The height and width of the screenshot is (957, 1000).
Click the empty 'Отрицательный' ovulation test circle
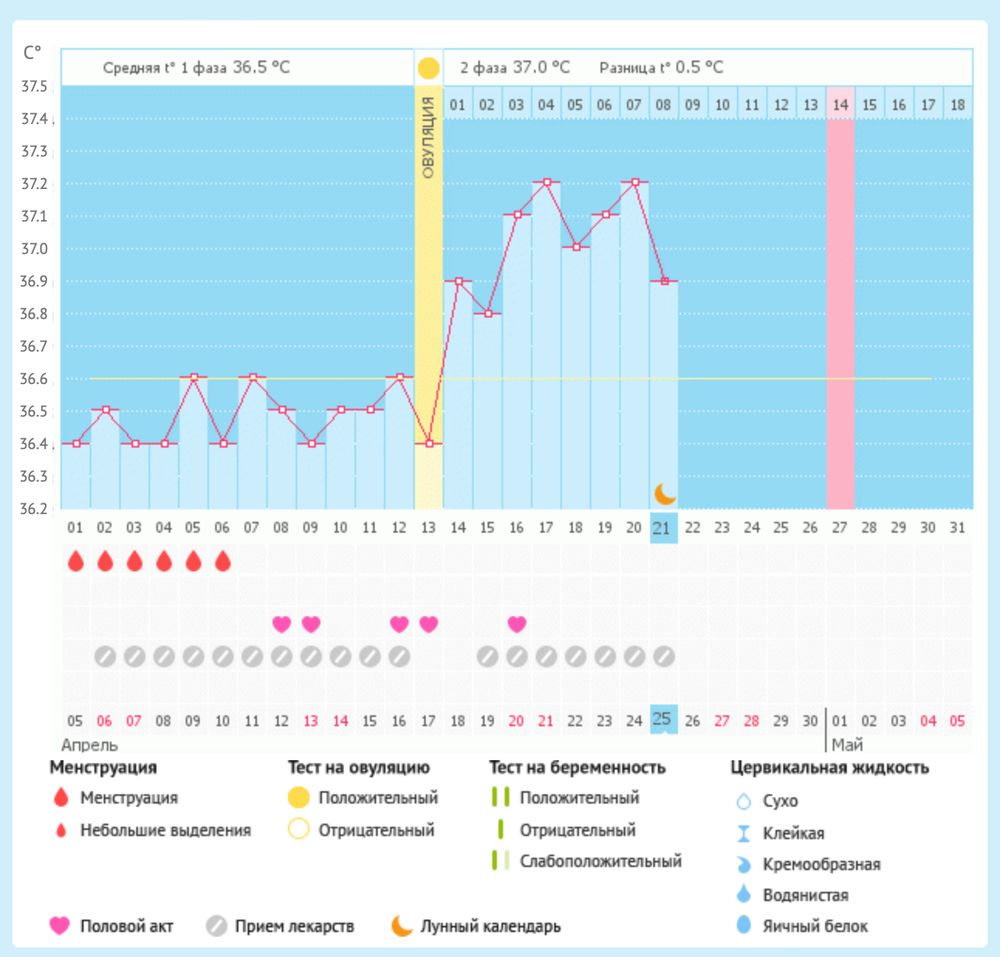(298, 830)
